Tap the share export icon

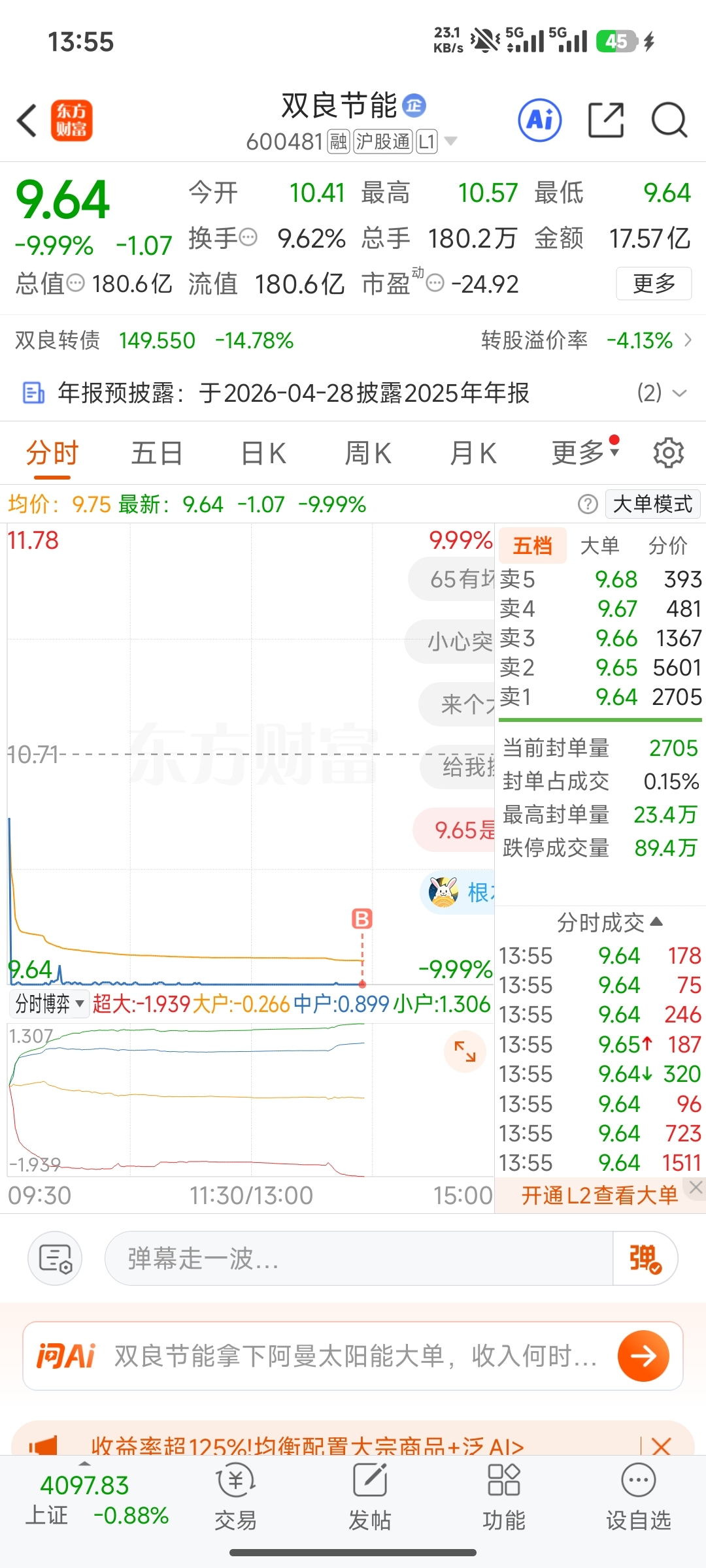click(x=606, y=120)
